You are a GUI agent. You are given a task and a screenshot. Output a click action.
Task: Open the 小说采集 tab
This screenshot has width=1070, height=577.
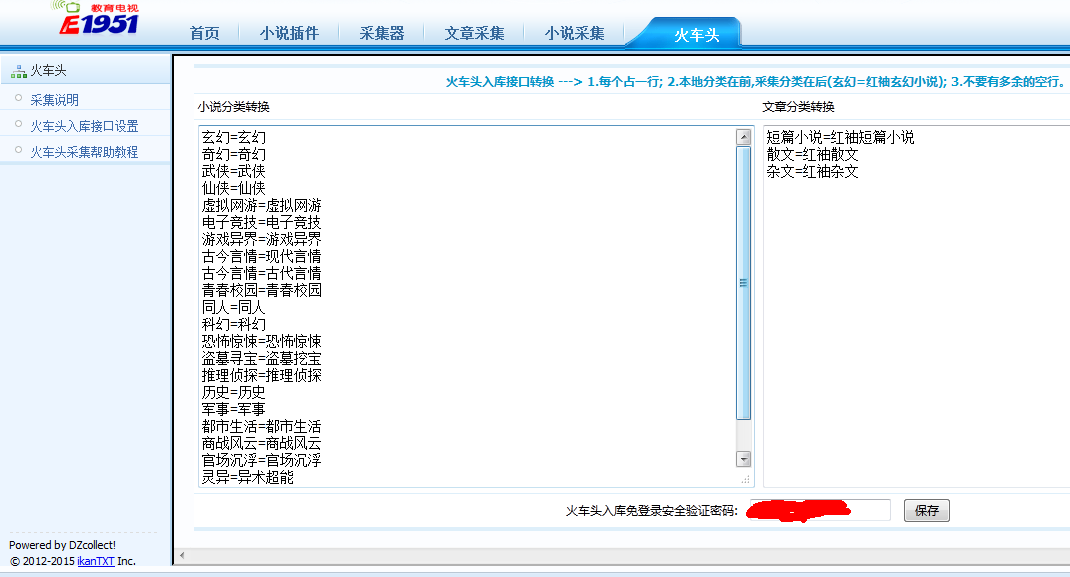(x=574, y=33)
